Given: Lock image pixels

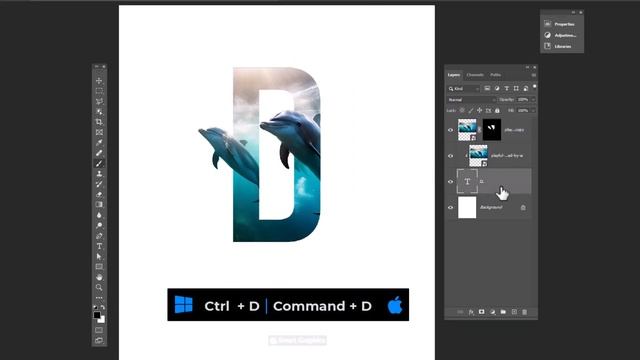Looking at the screenshot, I should tap(471, 110).
